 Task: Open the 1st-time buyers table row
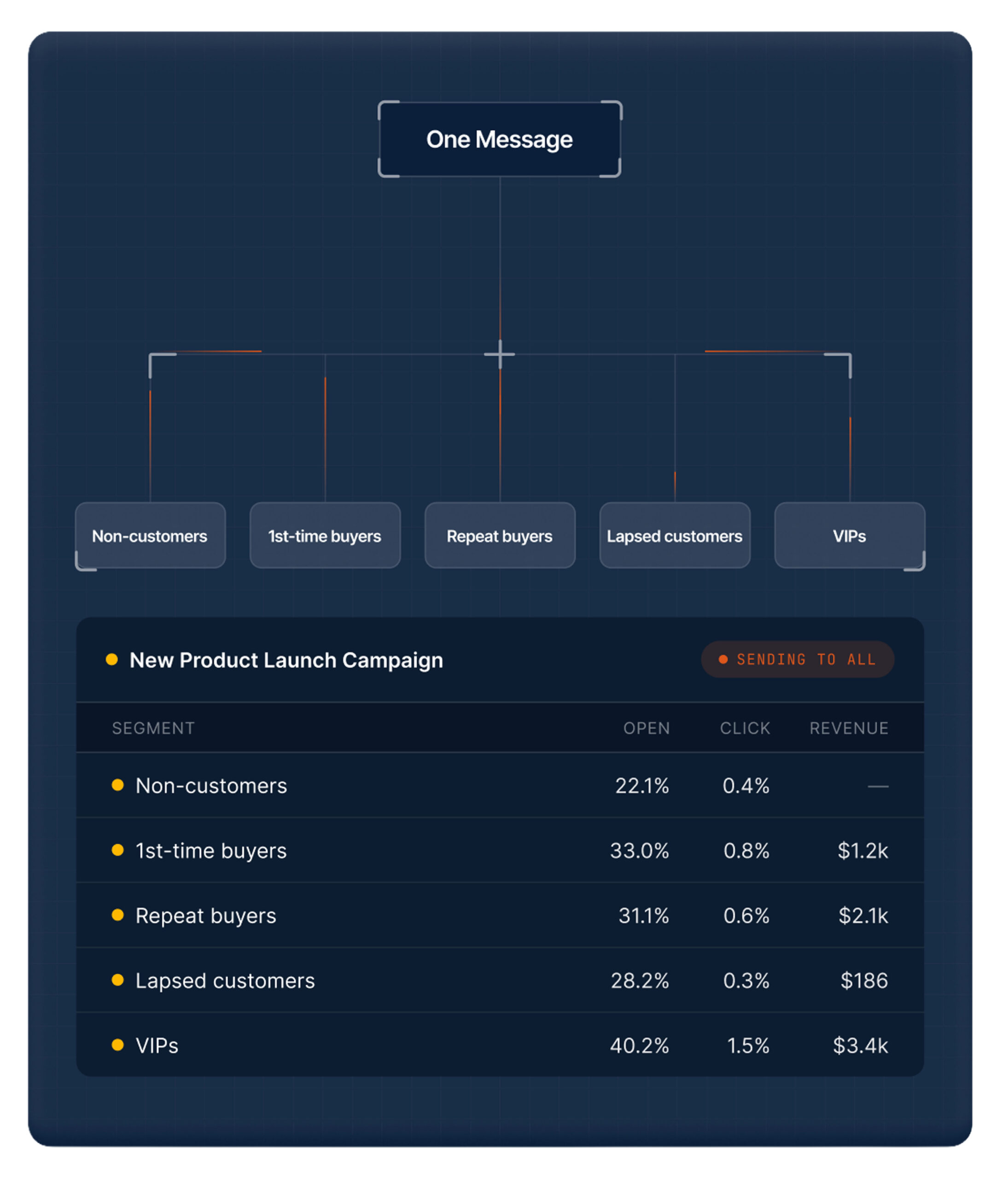pos(500,850)
